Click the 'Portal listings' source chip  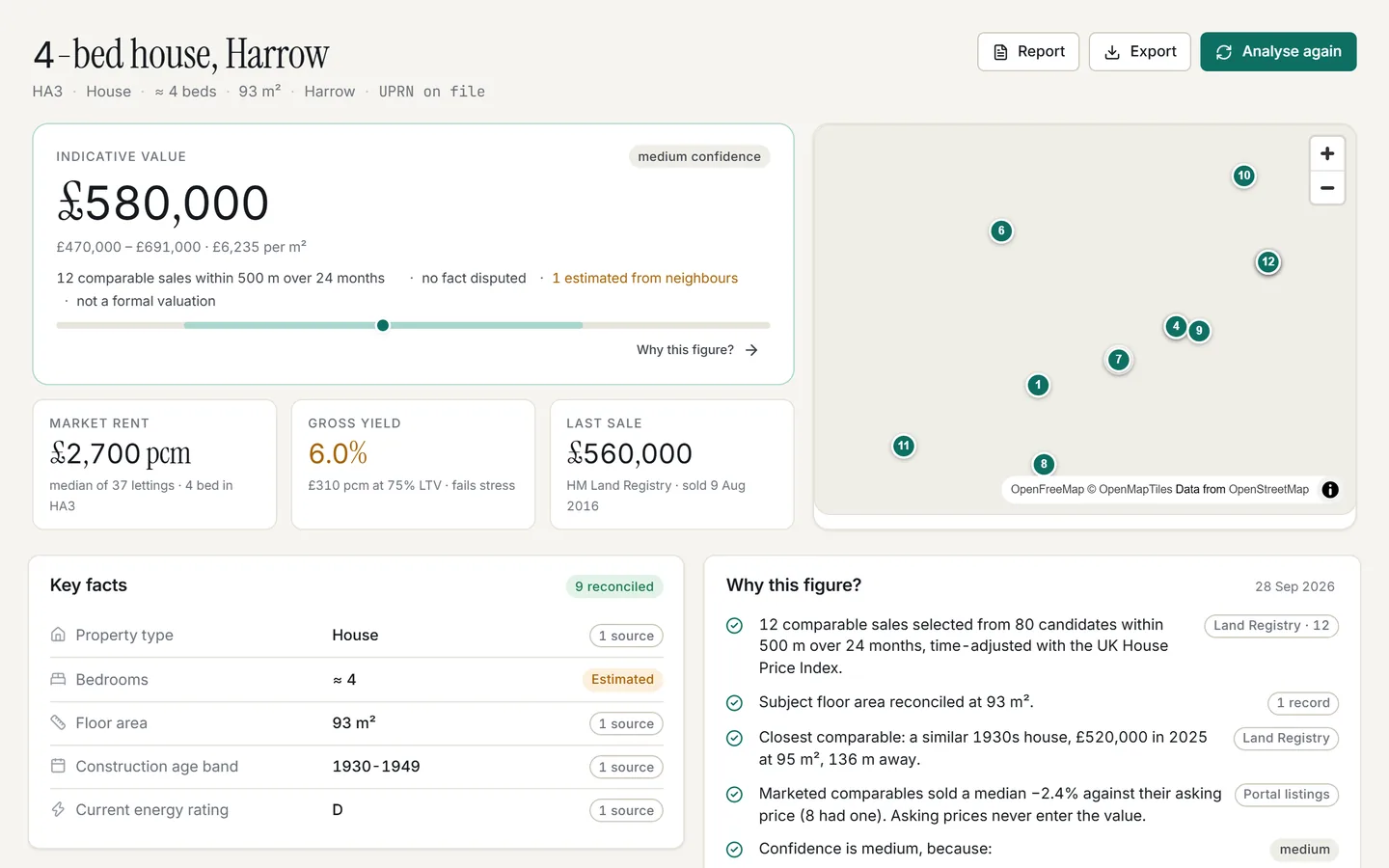point(1287,795)
